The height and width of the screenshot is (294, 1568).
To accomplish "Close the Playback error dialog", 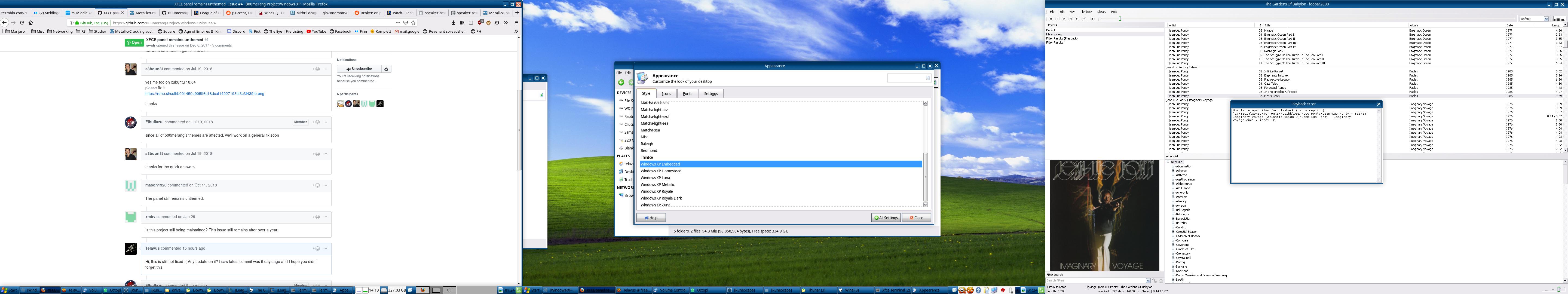I will pos(1379,104).
